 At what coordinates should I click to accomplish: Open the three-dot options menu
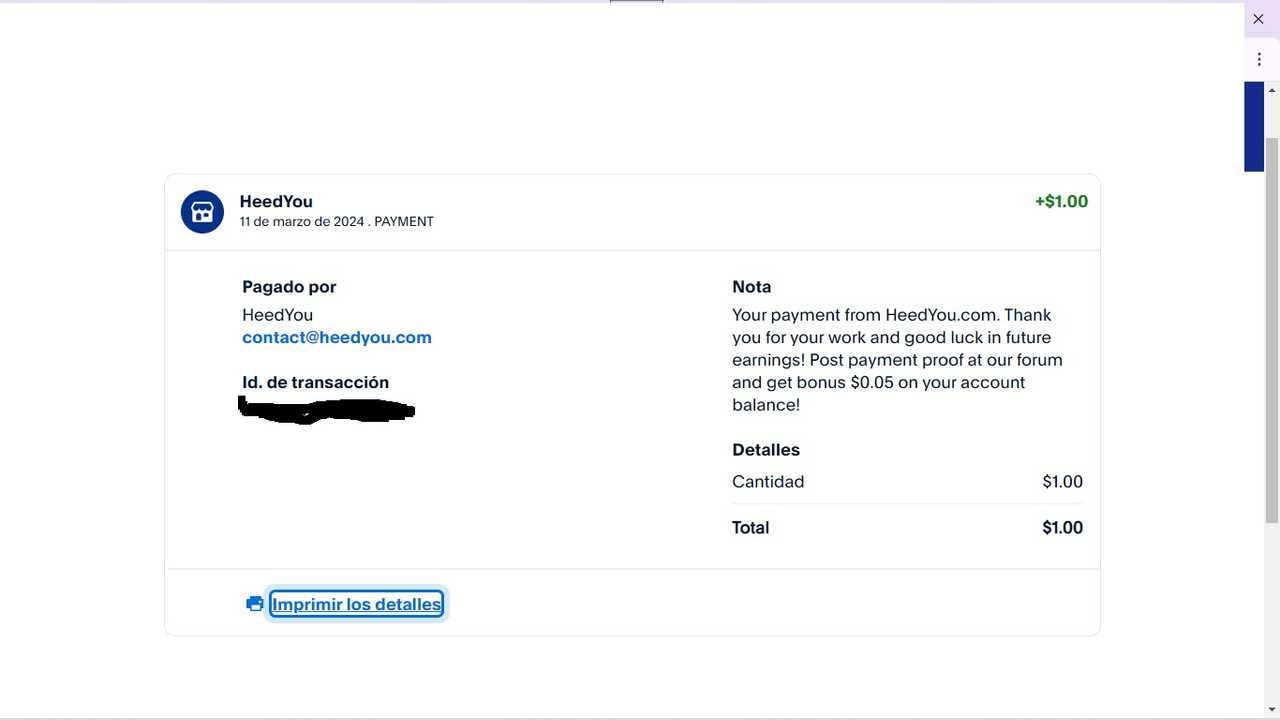(x=1259, y=59)
